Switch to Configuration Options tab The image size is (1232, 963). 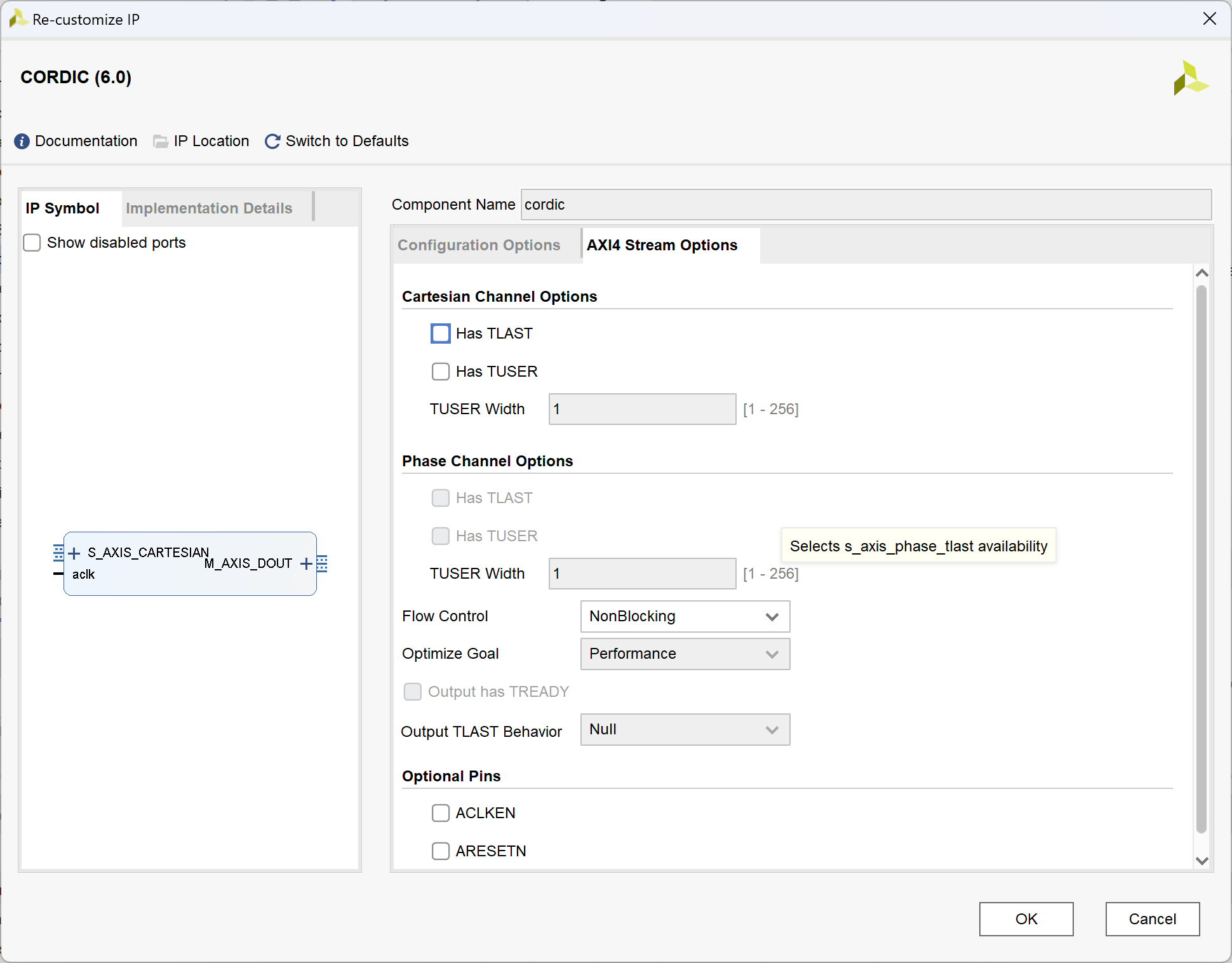coord(479,245)
